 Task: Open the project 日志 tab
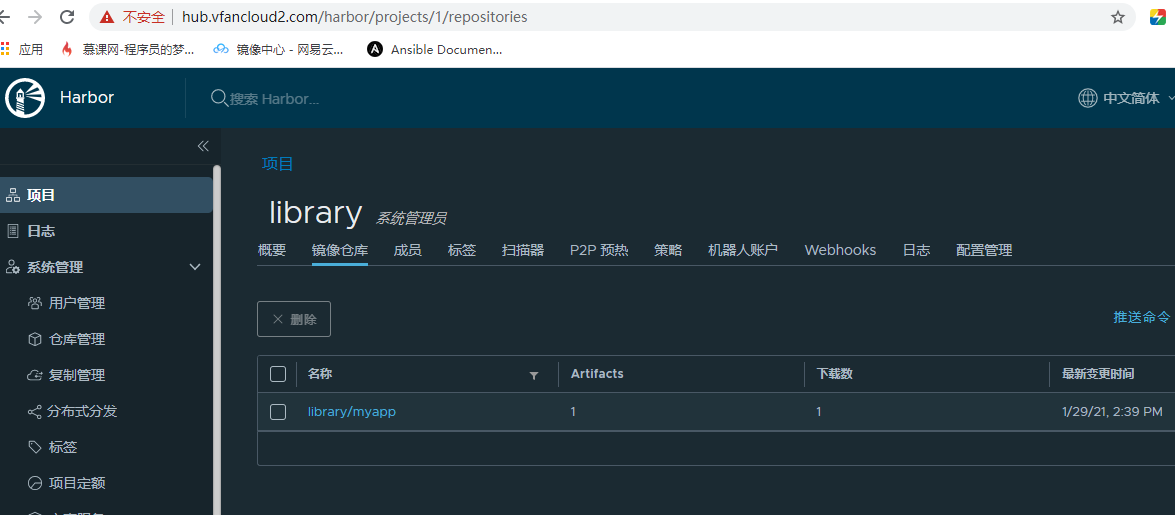pos(916,250)
